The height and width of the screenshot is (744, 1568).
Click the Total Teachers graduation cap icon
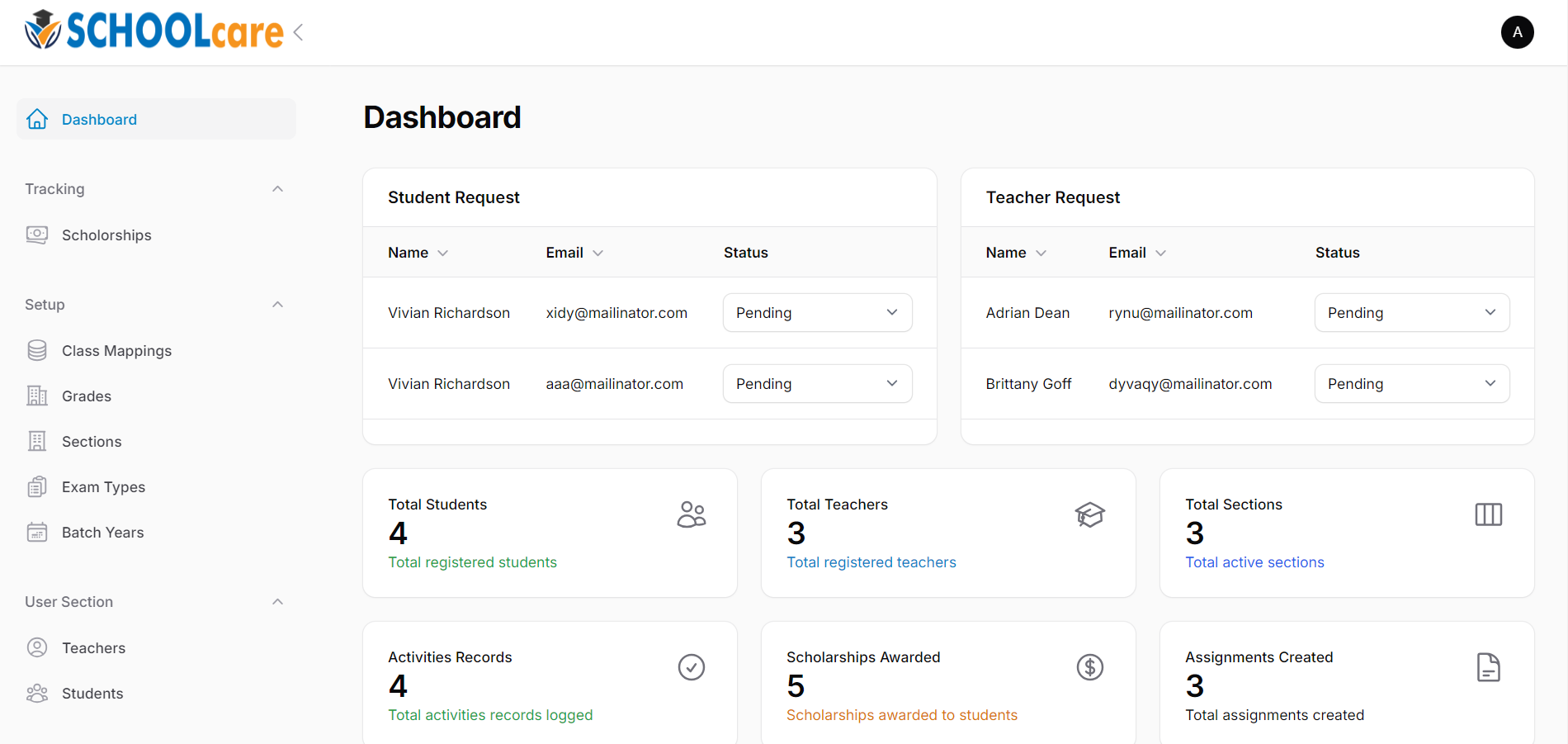[1089, 514]
